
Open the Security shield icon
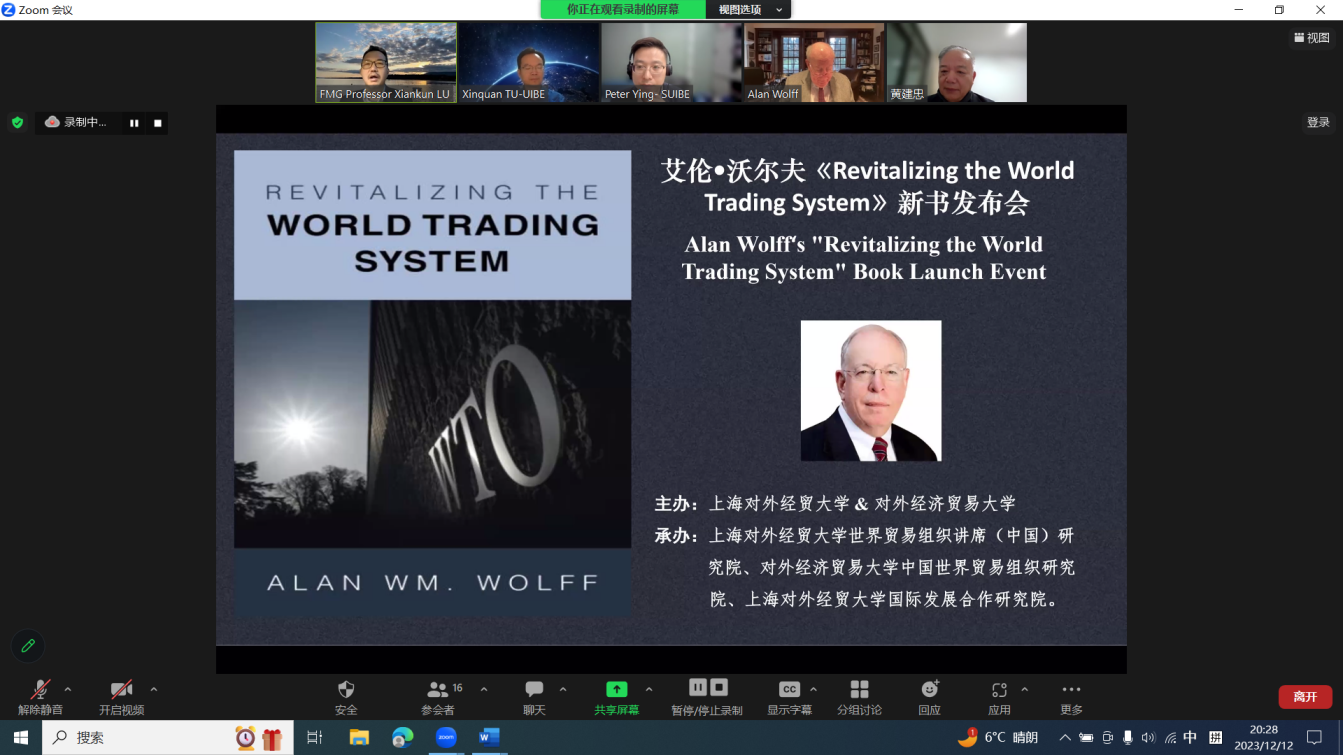coord(346,690)
